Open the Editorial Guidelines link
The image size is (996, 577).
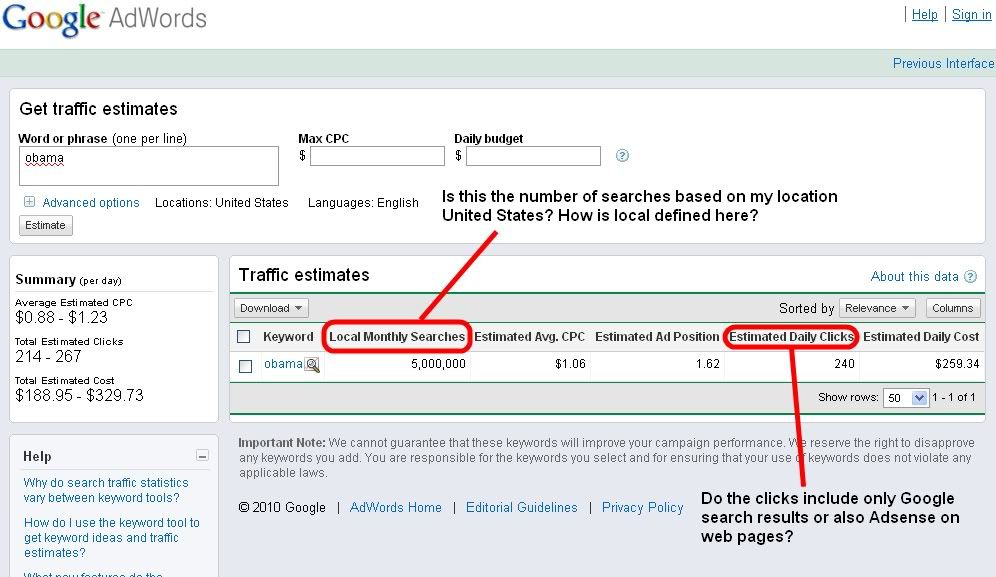(x=522, y=507)
